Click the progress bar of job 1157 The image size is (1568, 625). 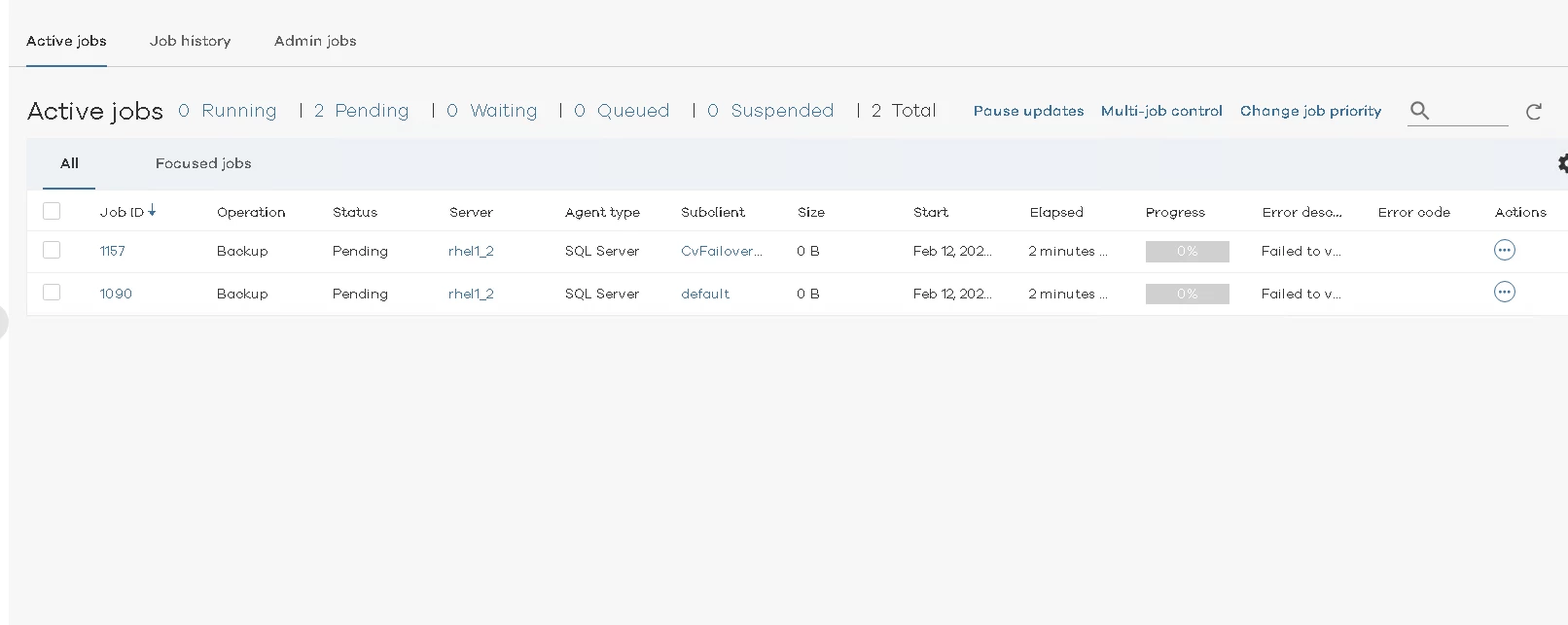tap(1187, 251)
